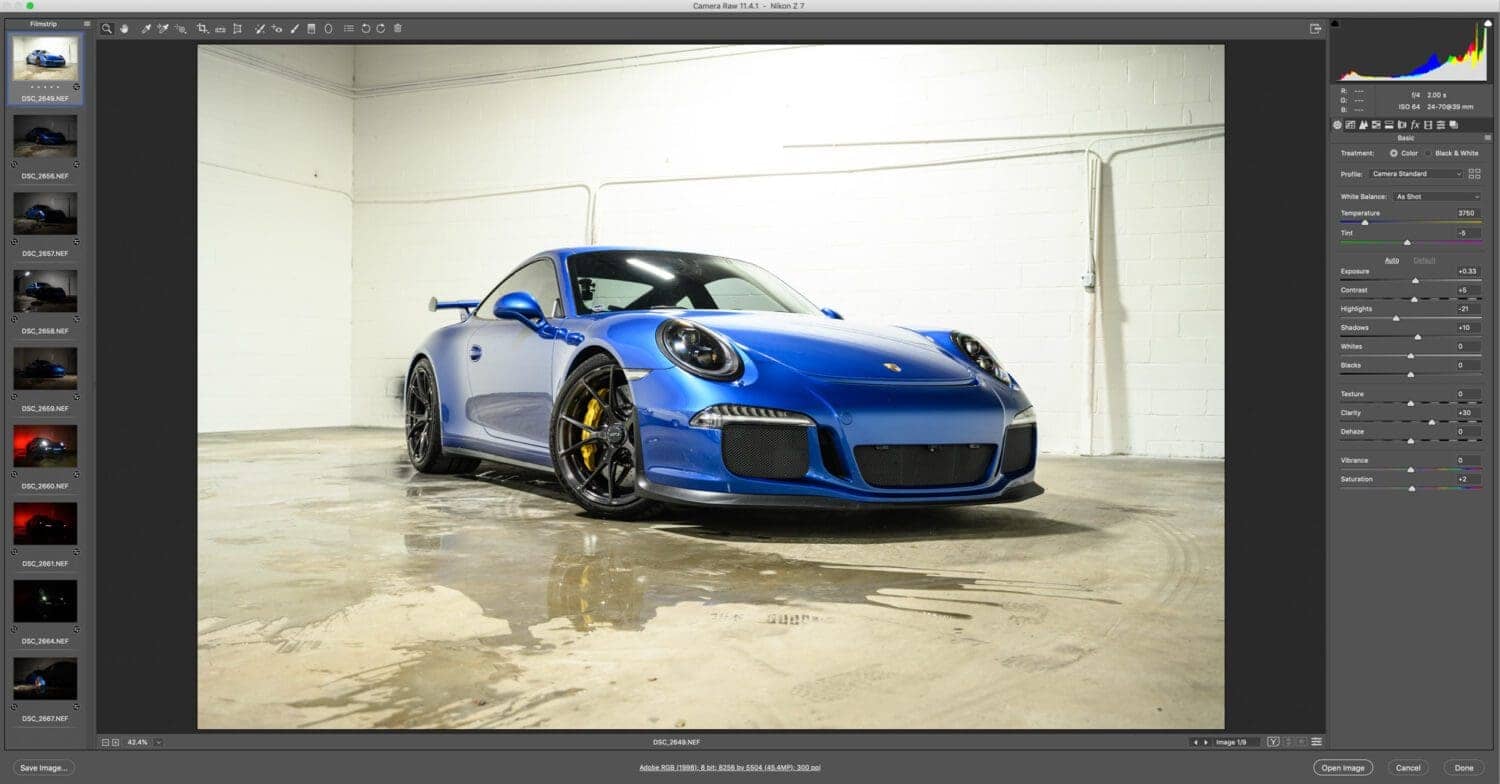
Task: Open the Adobe RGB workflow options link
Action: coord(730,768)
